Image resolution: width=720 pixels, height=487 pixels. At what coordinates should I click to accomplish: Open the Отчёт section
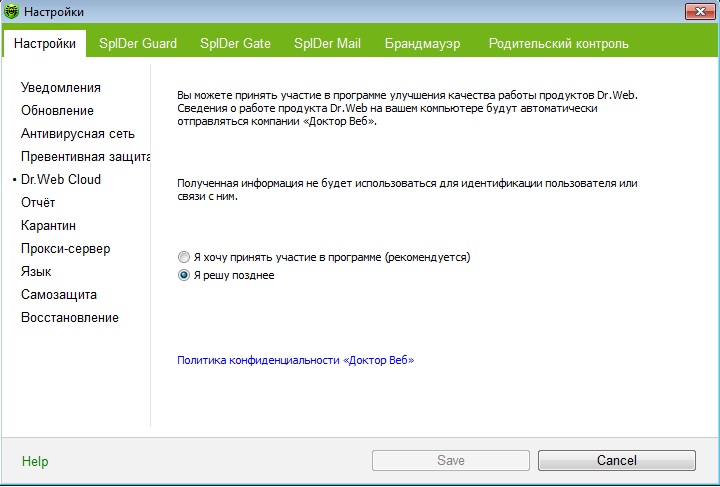(x=38, y=202)
